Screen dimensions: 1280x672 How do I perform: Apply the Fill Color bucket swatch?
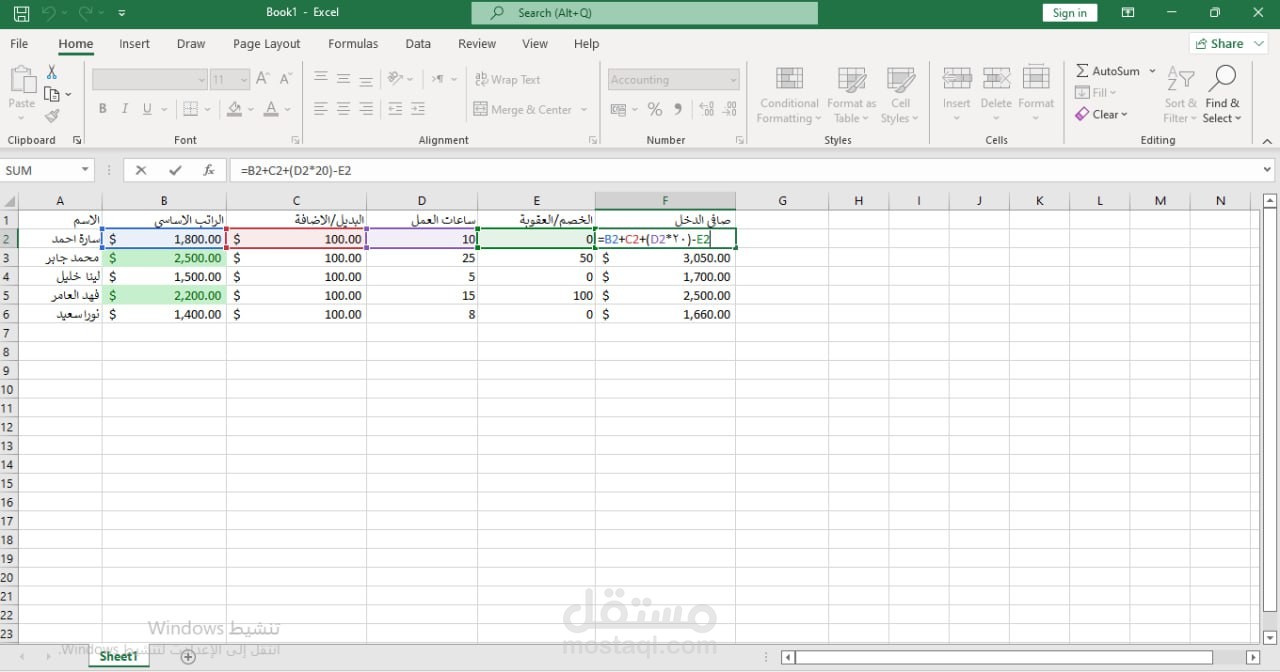(x=235, y=109)
